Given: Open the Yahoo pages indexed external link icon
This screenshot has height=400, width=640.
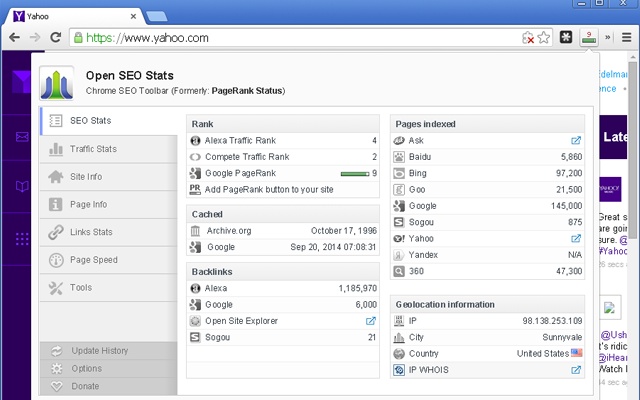Looking at the screenshot, I should [x=576, y=238].
